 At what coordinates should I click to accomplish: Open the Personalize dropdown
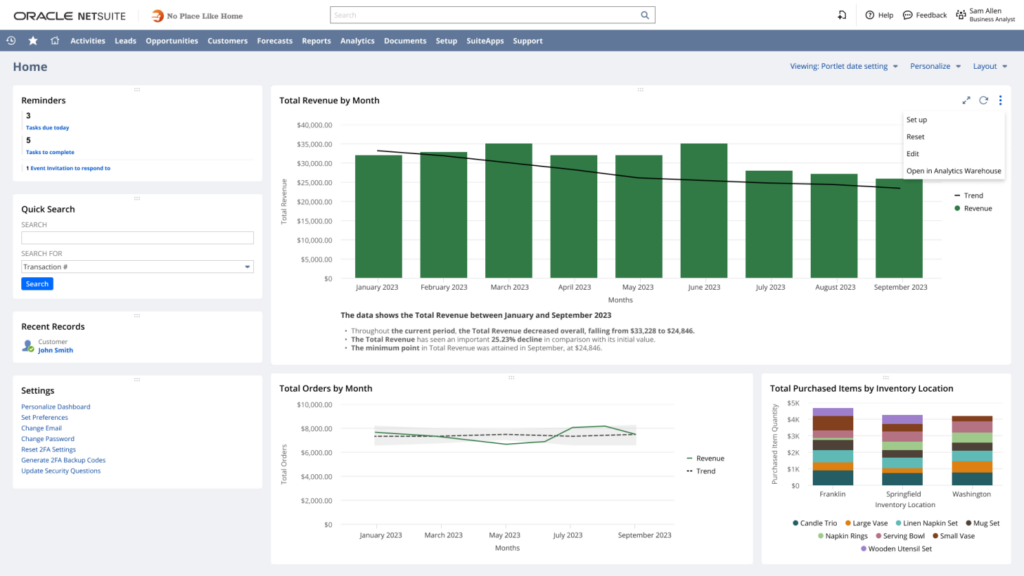(935, 66)
